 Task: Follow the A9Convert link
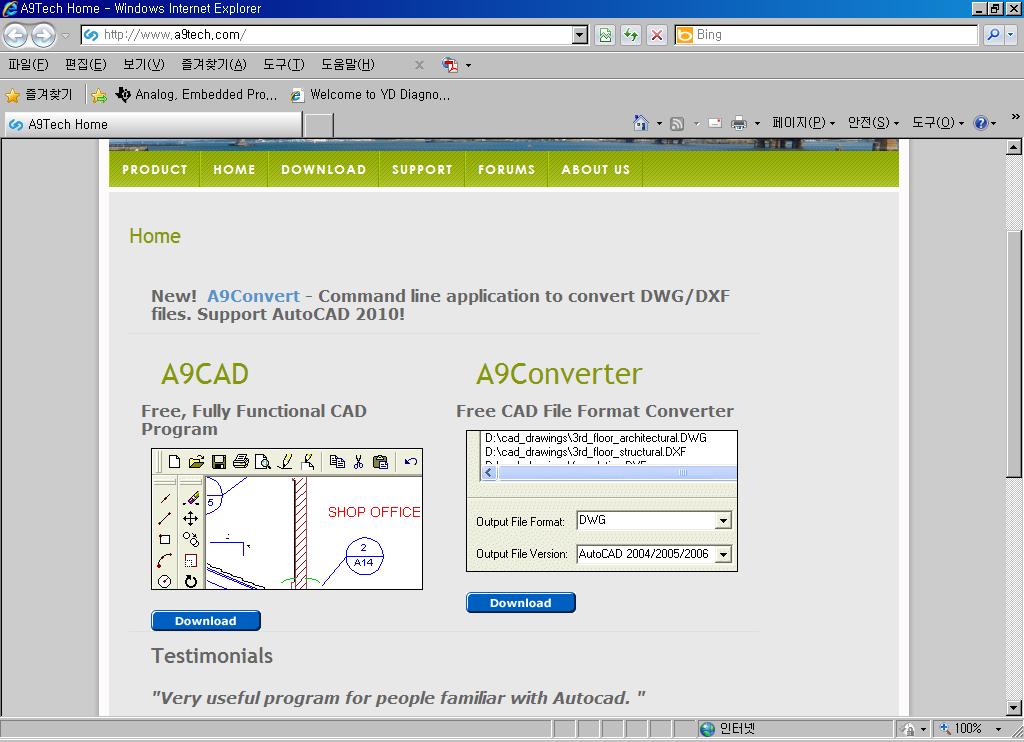click(x=253, y=296)
